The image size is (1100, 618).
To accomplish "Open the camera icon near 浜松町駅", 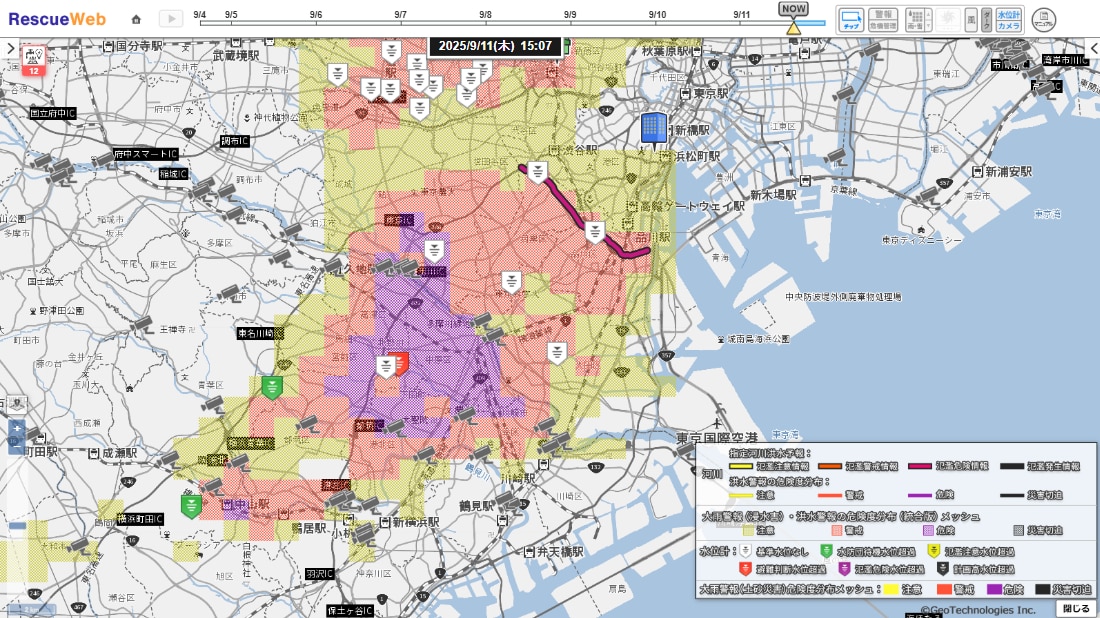I will point(836,156).
